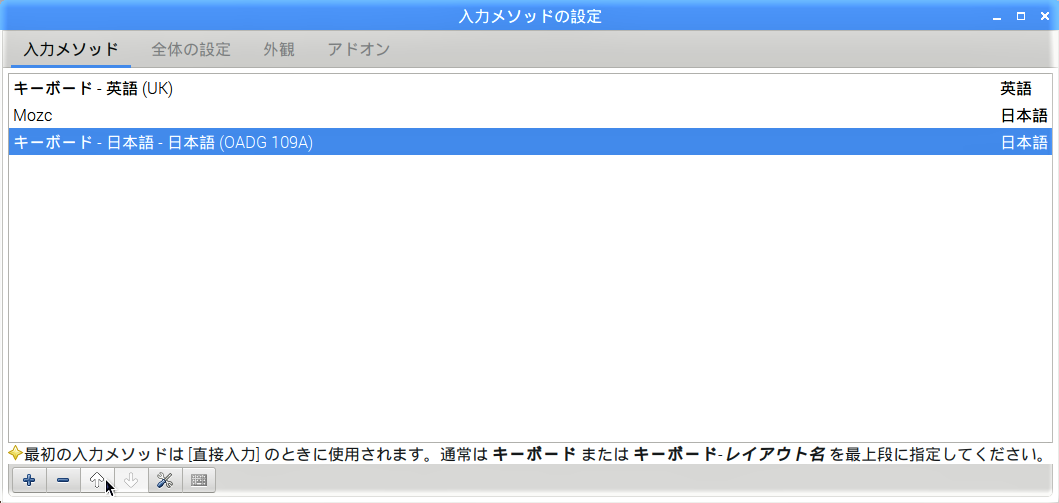Maximize the input method settings window
The image size is (1059, 503).
pyautogui.click(x=1021, y=17)
